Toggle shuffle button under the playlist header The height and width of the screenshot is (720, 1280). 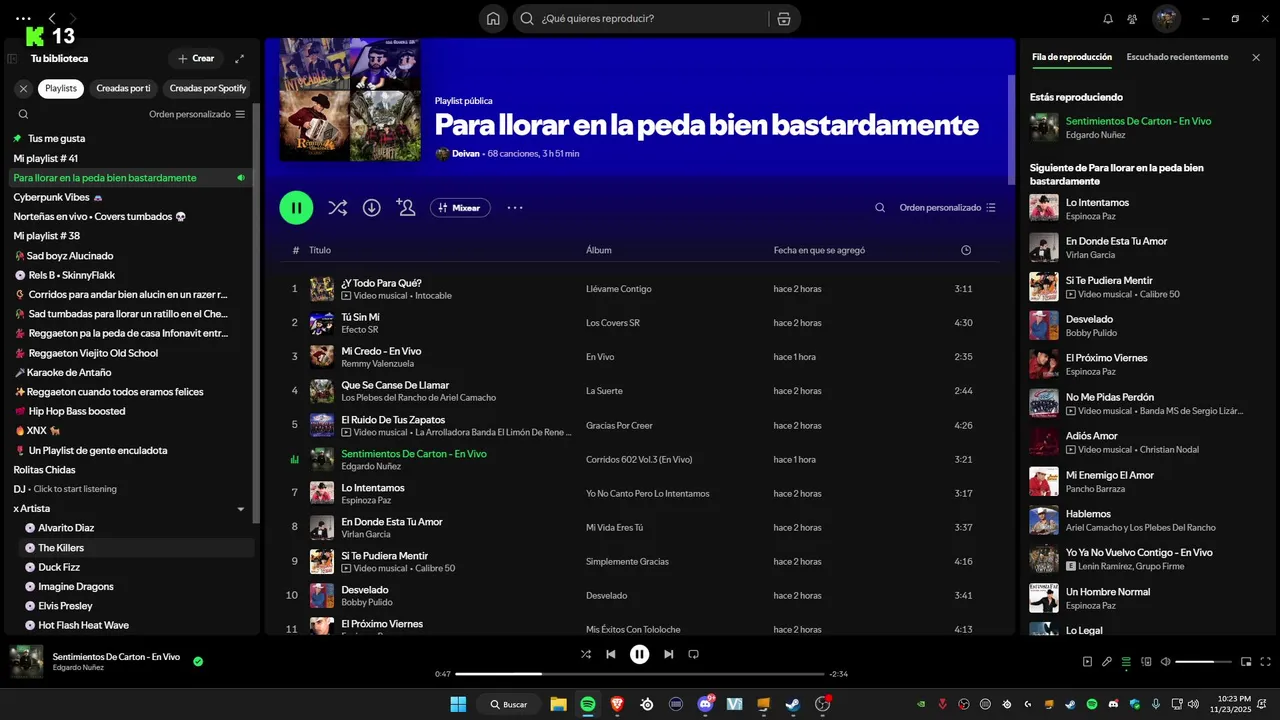pyautogui.click(x=337, y=208)
